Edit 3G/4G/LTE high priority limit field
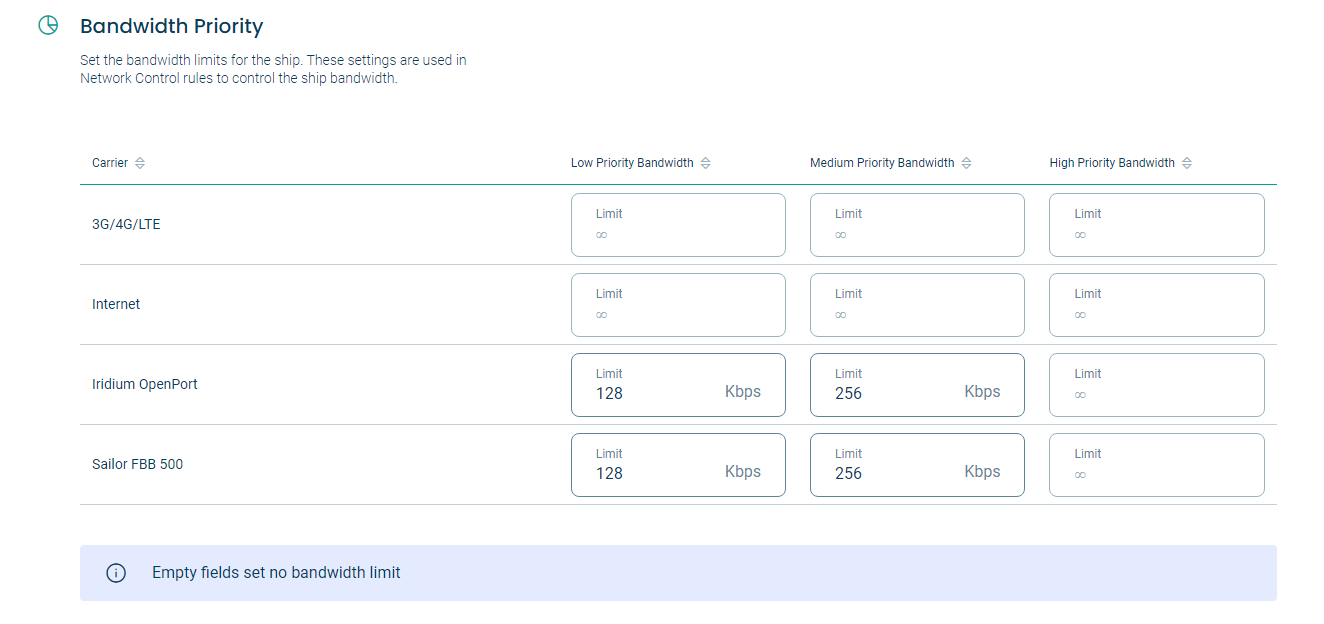 click(x=1157, y=225)
